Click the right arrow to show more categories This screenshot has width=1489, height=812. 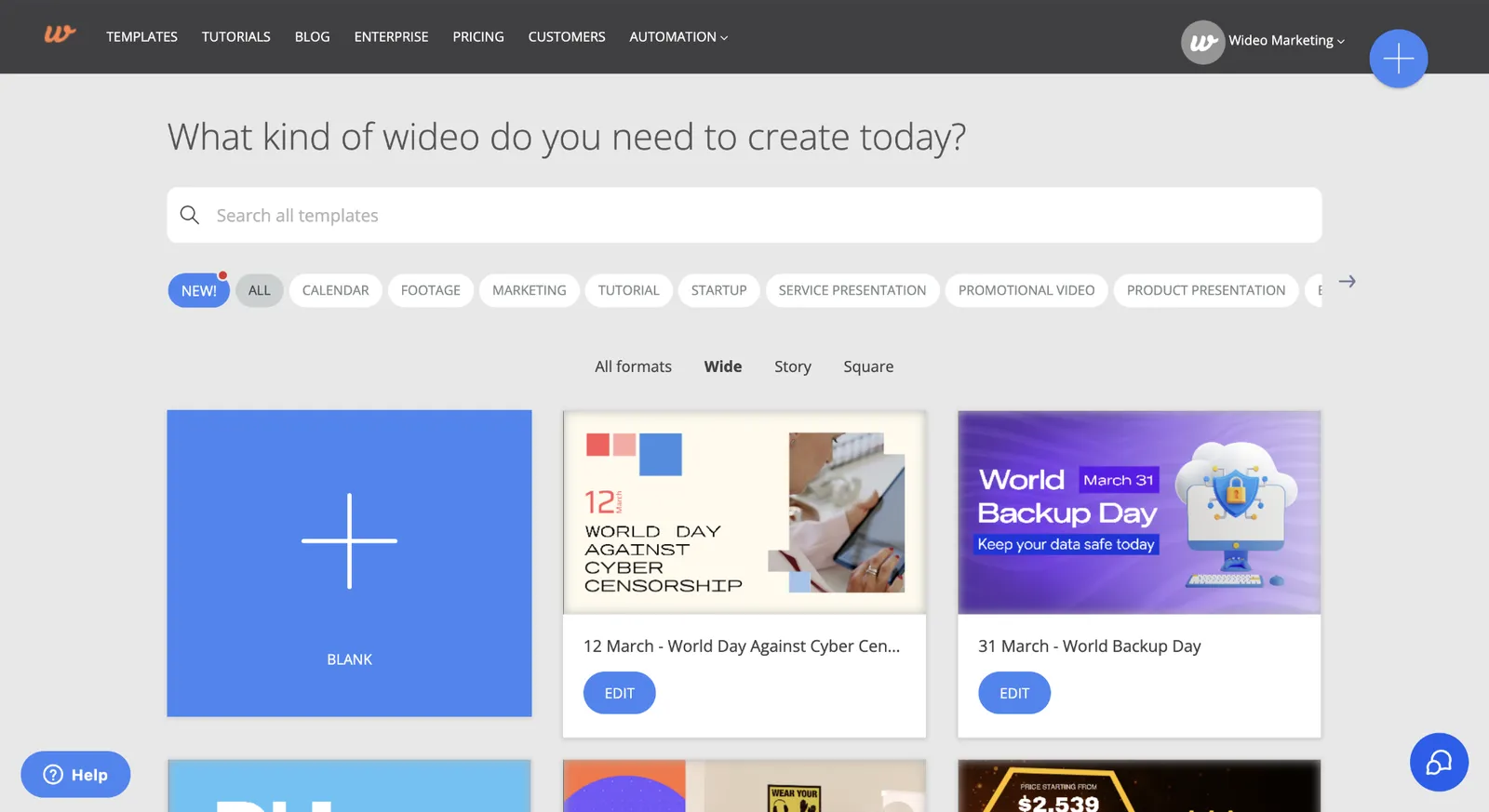[x=1347, y=281]
